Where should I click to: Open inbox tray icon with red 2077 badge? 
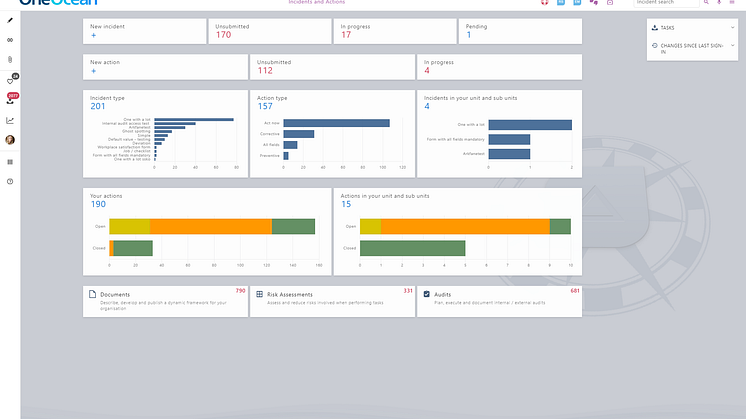[x=10, y=101]
